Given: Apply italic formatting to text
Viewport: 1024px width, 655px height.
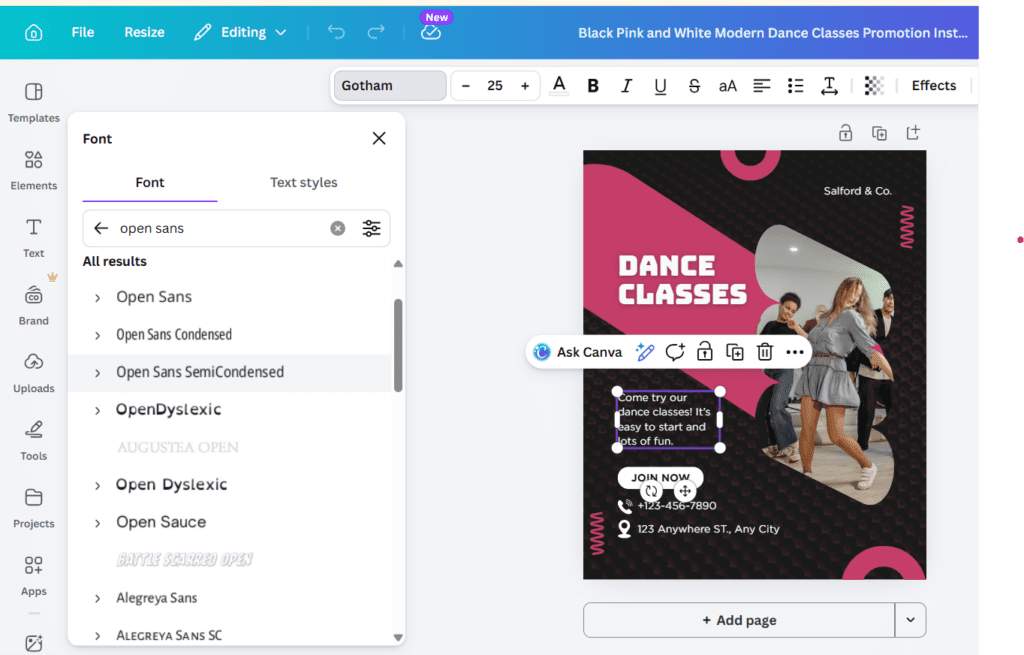Looking at the screenshot, I should 627,86.
